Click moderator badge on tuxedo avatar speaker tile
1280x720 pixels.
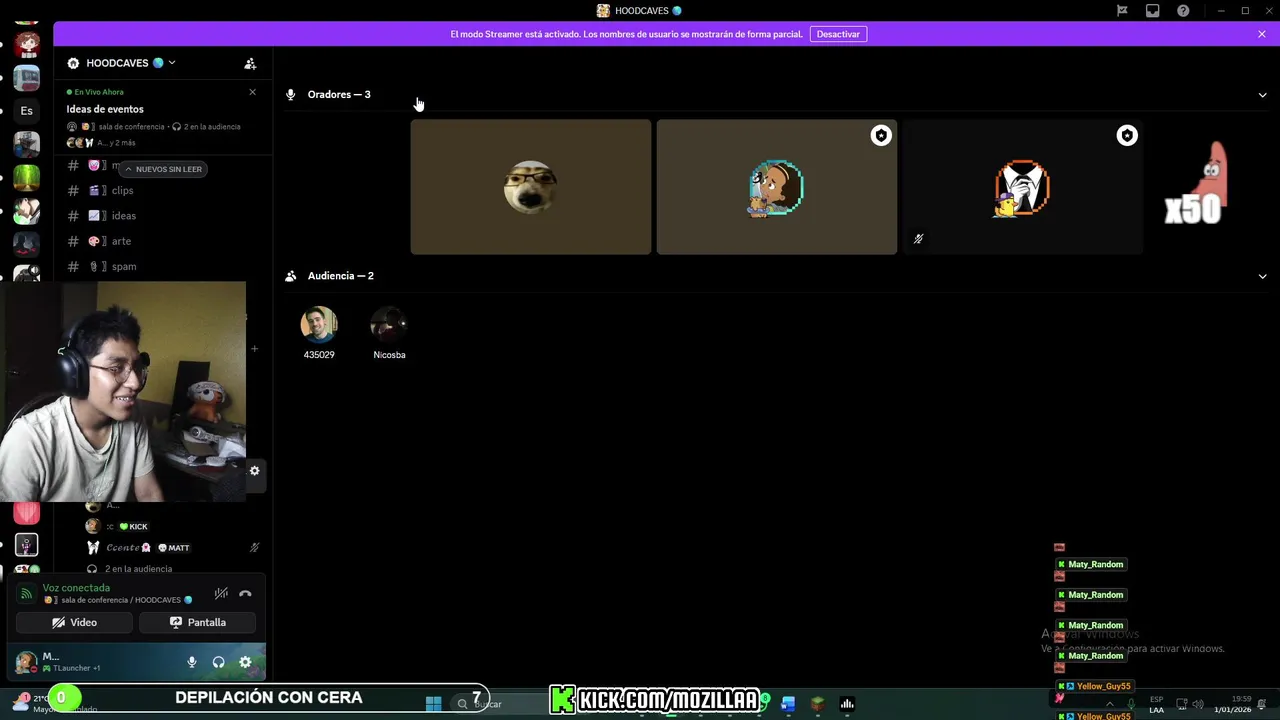coord(1127,135)
